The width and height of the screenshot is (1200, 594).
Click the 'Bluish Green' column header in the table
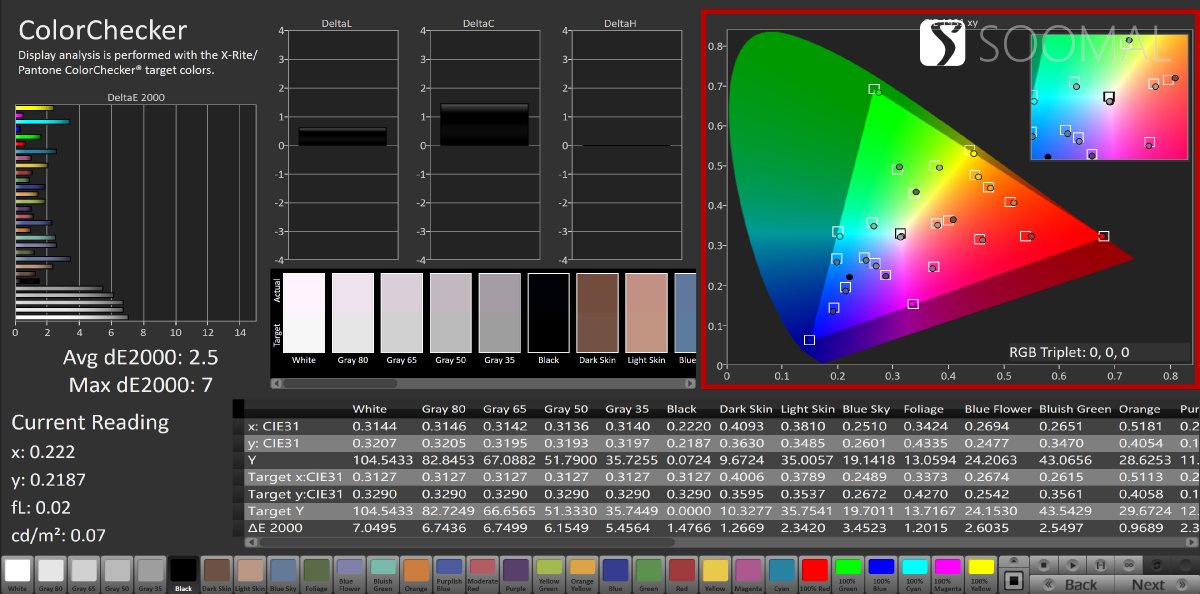(x=1073, y=409)
